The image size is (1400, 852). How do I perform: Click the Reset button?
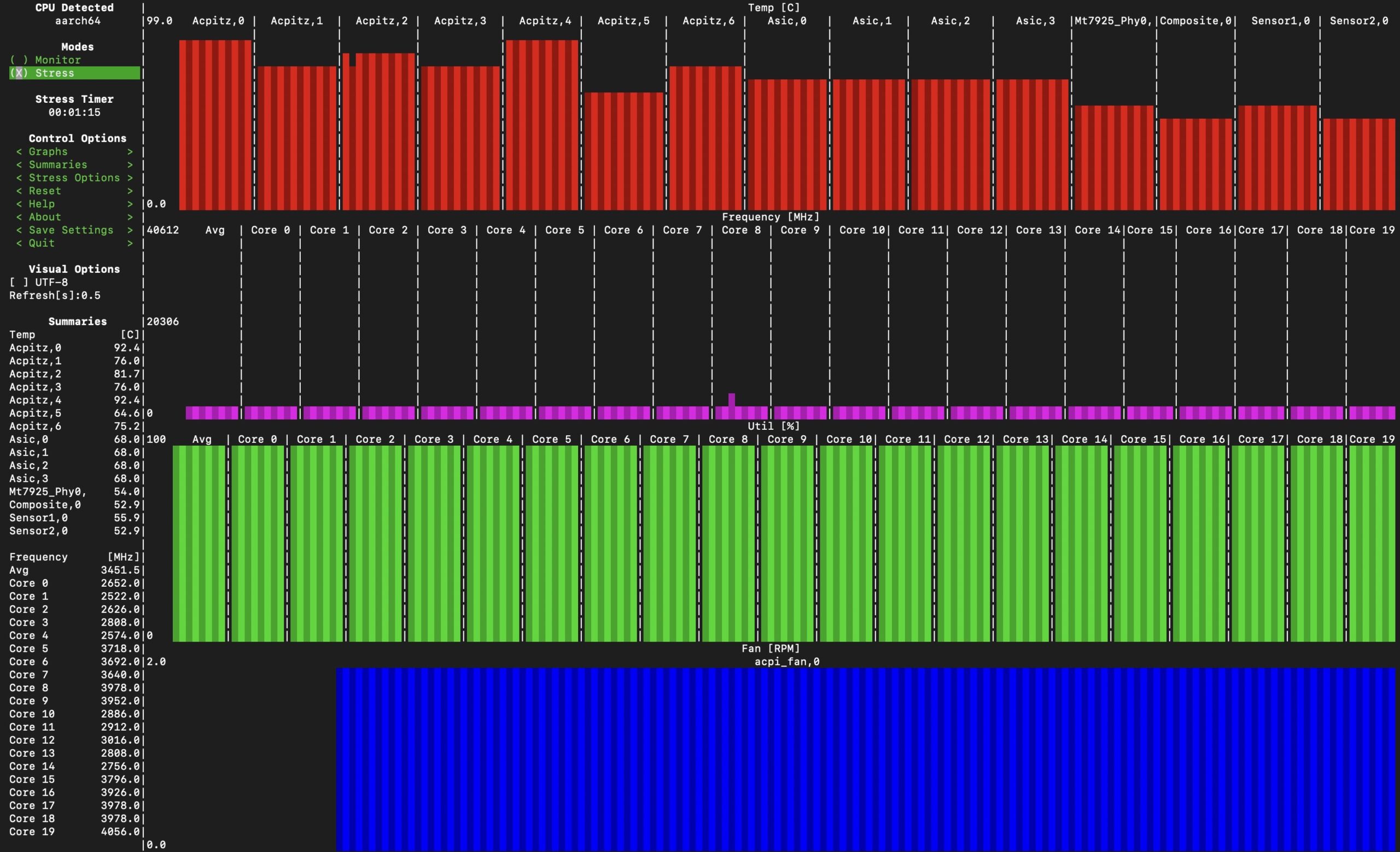[x=45, y=191]
